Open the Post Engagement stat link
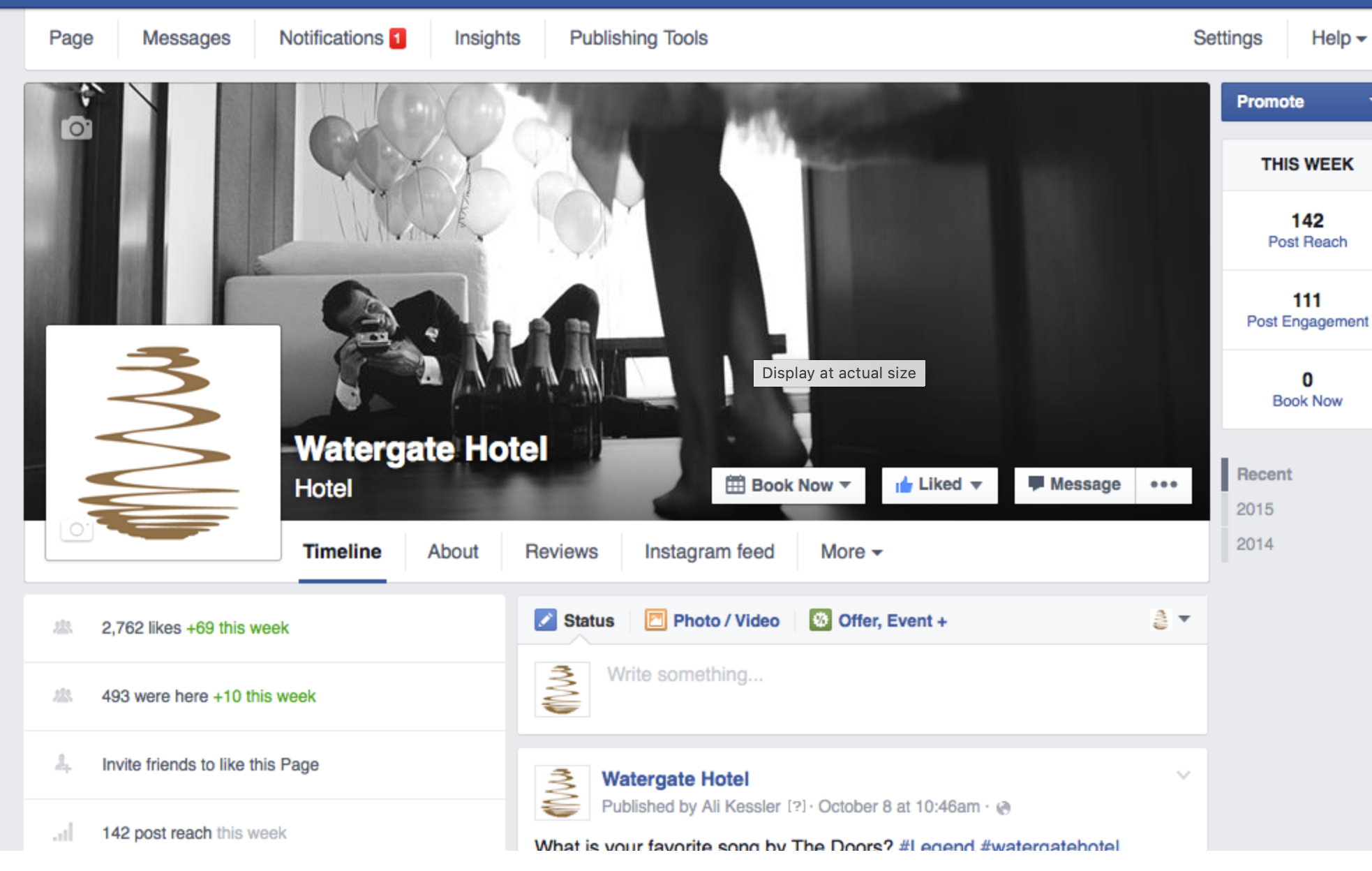The width and height of the screenshot is (1372, 871). coord(1307,322)
